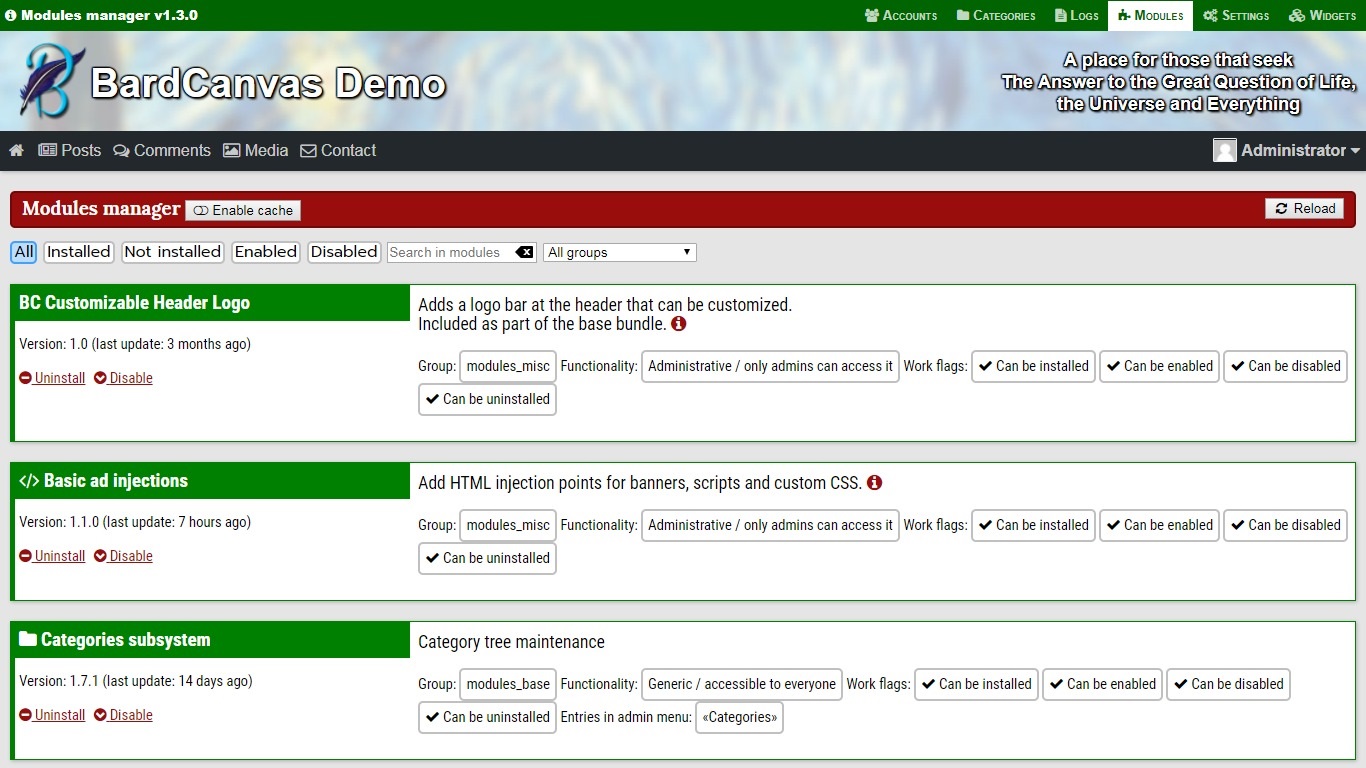
Task: Click the code icon of Basic ad injections
Action: [29, 481]
